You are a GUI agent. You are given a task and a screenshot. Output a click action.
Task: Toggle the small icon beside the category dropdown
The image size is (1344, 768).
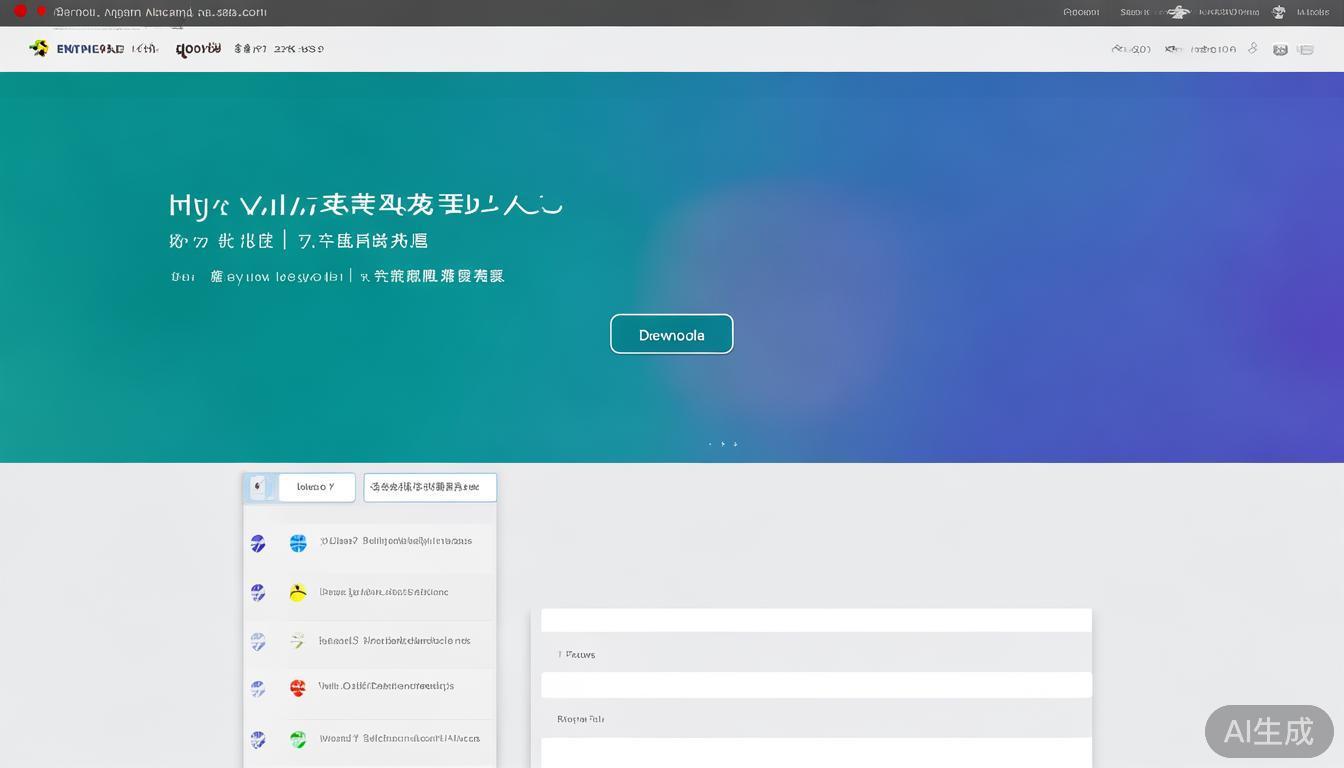pos(258,487)
